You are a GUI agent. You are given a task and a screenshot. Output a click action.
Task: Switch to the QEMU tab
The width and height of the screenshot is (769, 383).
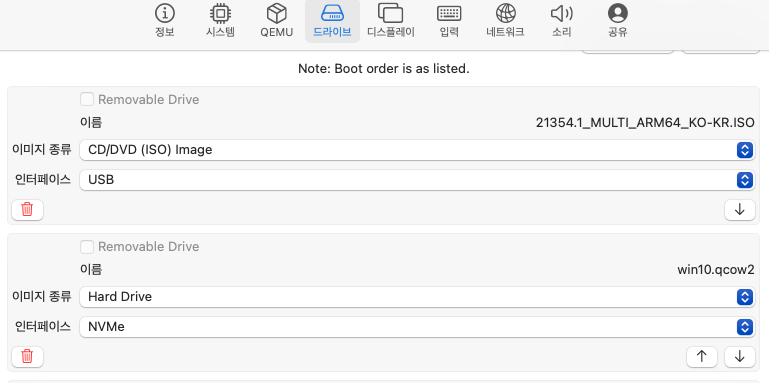click(x=277, y=21)
